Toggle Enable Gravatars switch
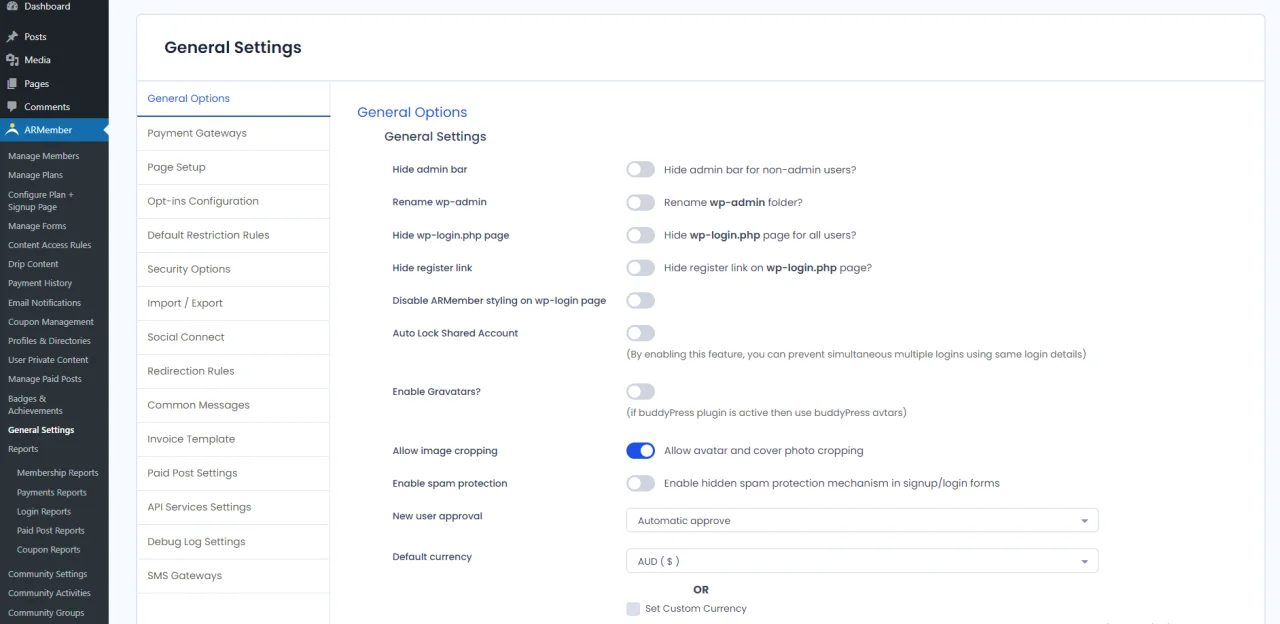Image resolution: width=1280 pixels, height=624 pixels. (640, 391)
